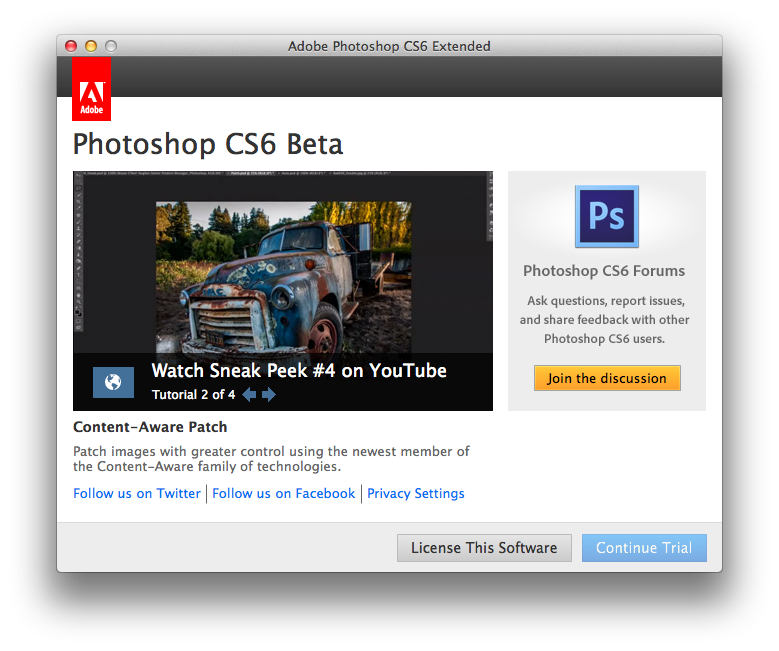779x651 pixels.
Task: Open Watch Sneak Peek #4 on YouTube
Action: pos(299,371)
